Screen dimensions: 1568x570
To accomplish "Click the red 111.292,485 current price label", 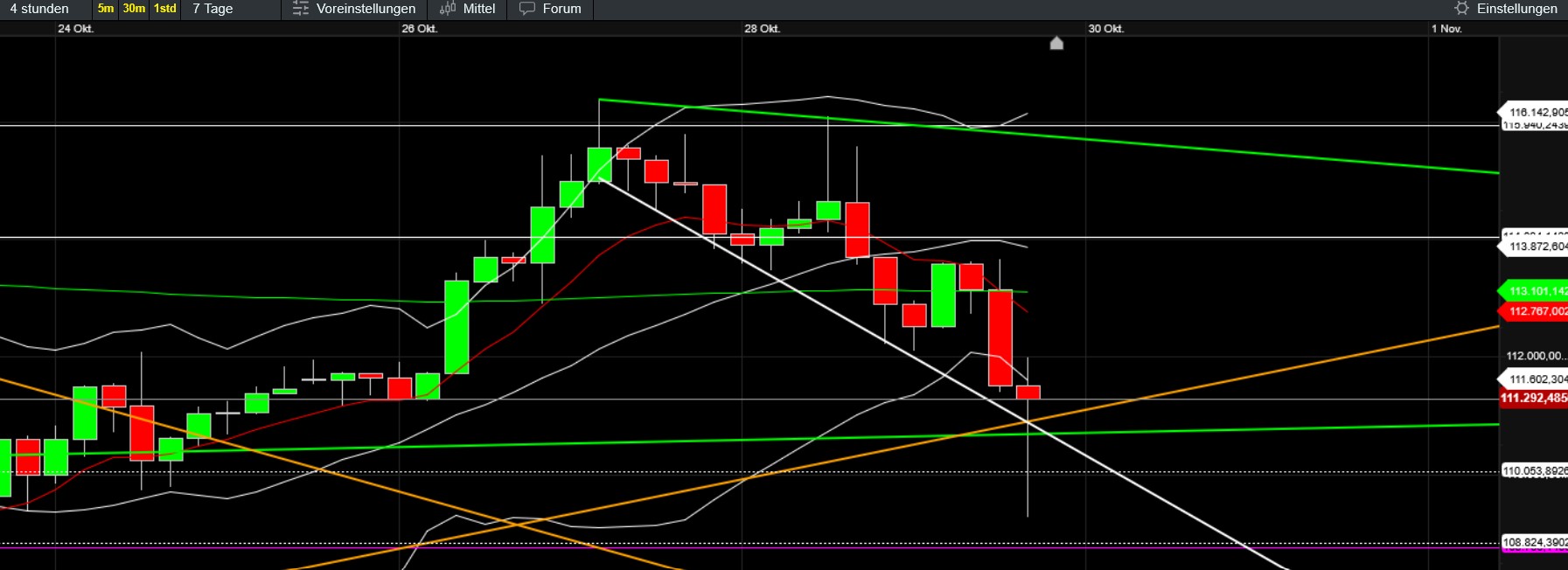I will [1534, 398].
